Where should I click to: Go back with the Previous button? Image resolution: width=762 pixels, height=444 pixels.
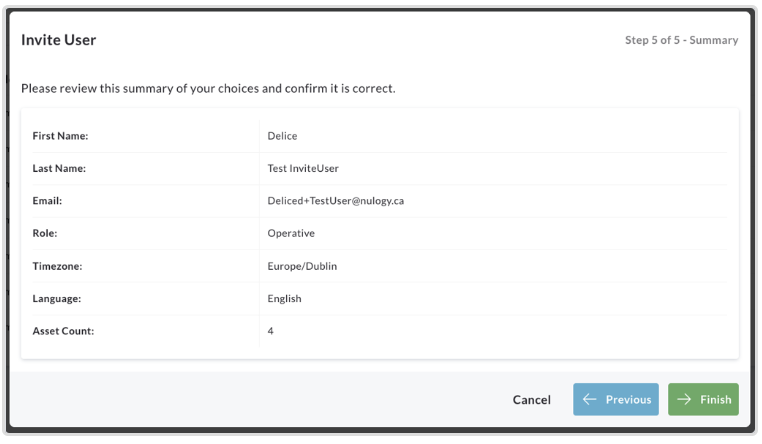tap(616, 399)
